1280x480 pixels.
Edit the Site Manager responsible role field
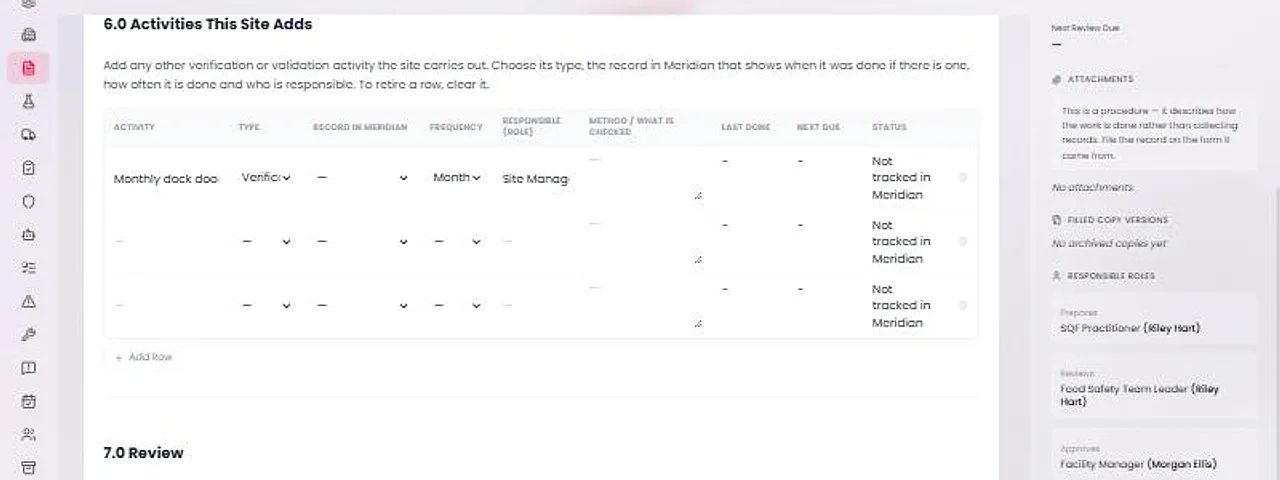point(536,178)
